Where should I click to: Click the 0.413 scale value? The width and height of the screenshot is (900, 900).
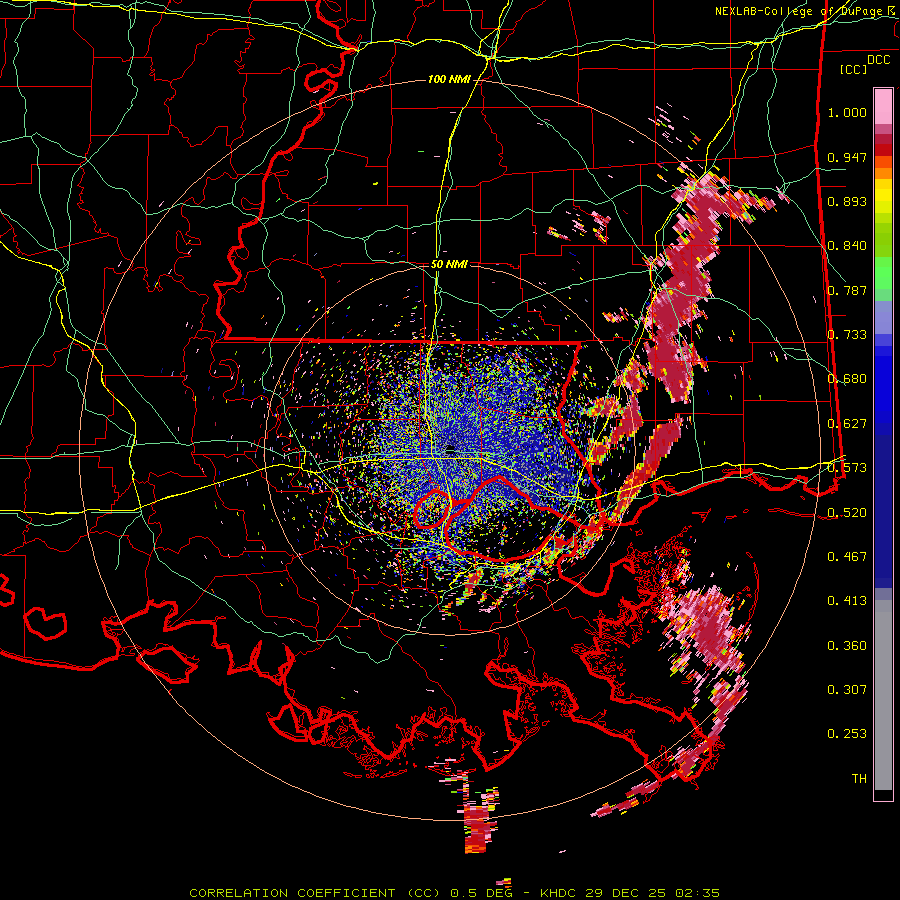(847, 601)
